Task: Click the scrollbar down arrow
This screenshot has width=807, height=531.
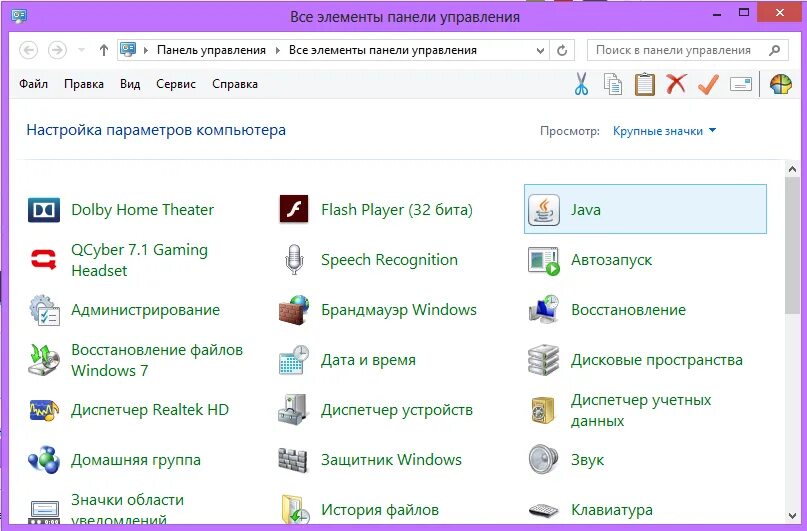Action: coord(793,516)
